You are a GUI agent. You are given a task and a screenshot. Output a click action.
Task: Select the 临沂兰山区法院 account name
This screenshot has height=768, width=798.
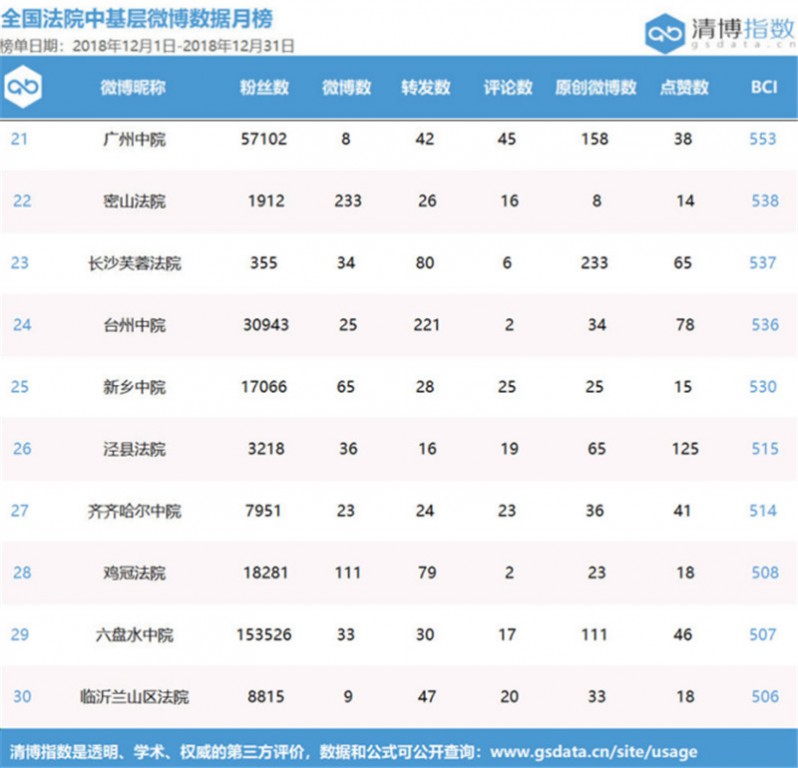coord(134,696)
